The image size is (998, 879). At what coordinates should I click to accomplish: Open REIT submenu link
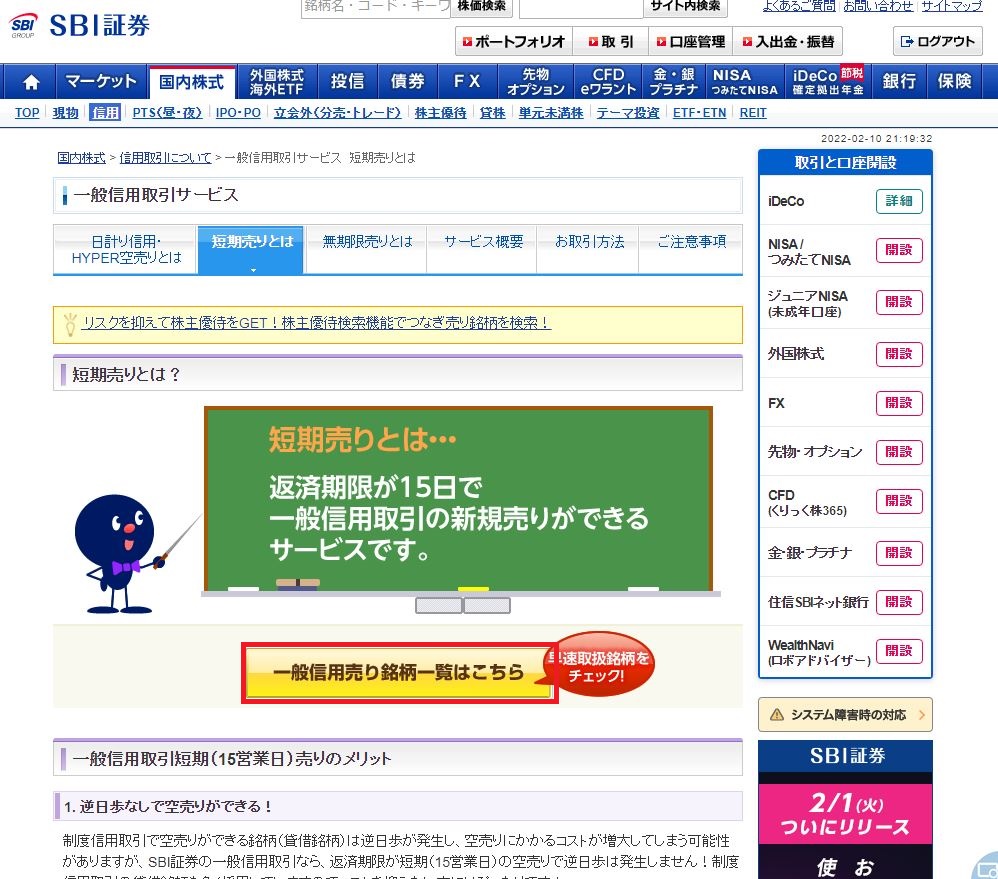coord(753,113)
